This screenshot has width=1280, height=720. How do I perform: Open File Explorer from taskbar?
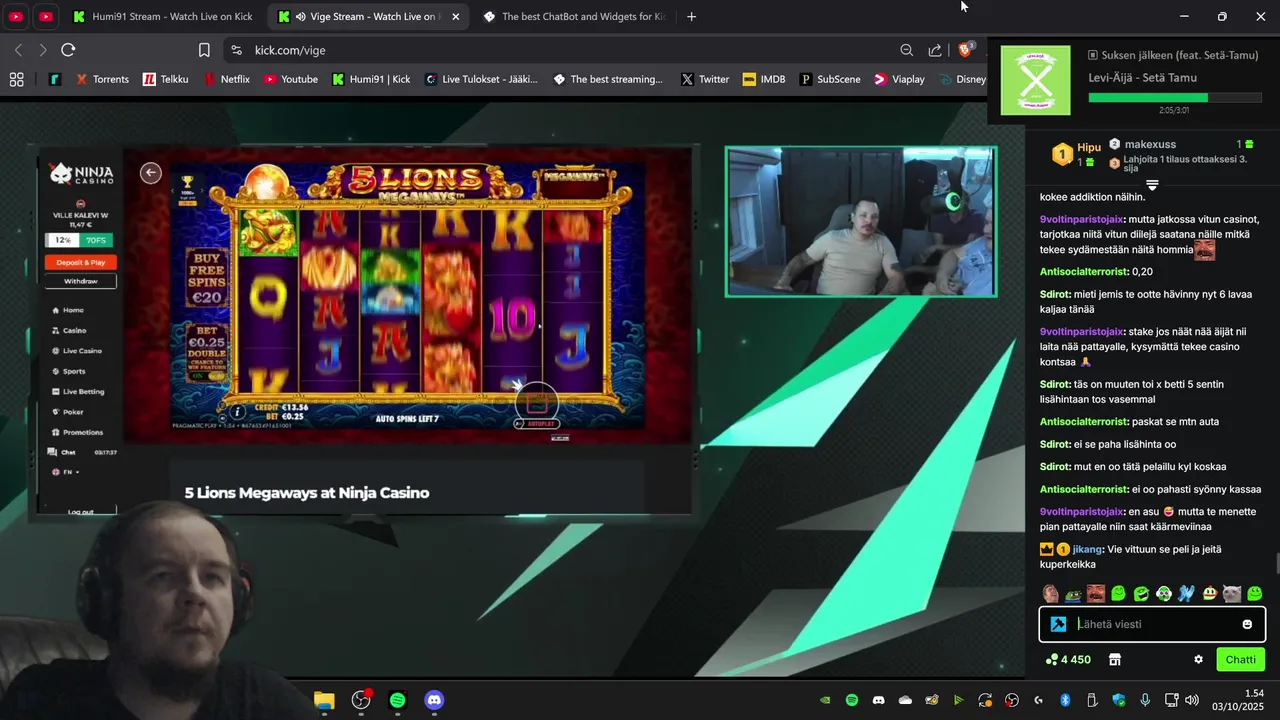[324, 700]
